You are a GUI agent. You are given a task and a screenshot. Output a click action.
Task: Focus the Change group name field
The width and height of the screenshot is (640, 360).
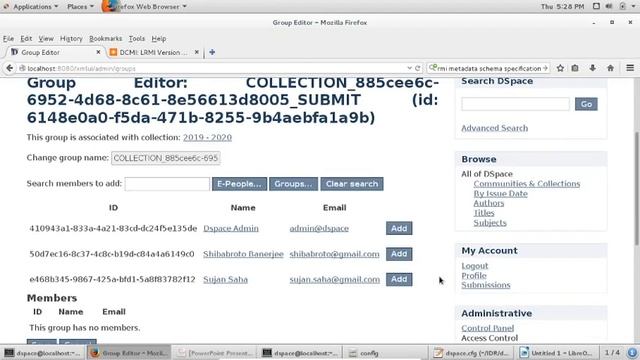click(x=166, y=158)
